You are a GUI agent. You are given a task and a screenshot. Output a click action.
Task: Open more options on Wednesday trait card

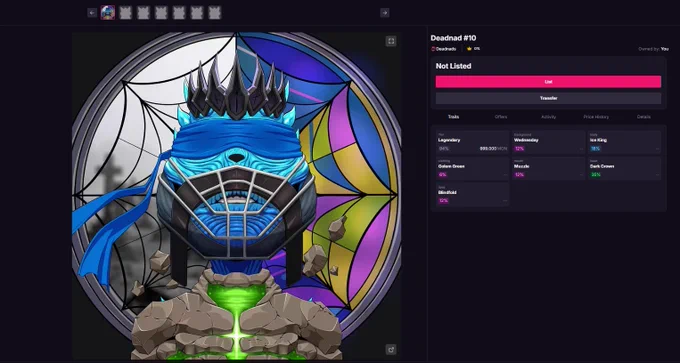[581, 149]
